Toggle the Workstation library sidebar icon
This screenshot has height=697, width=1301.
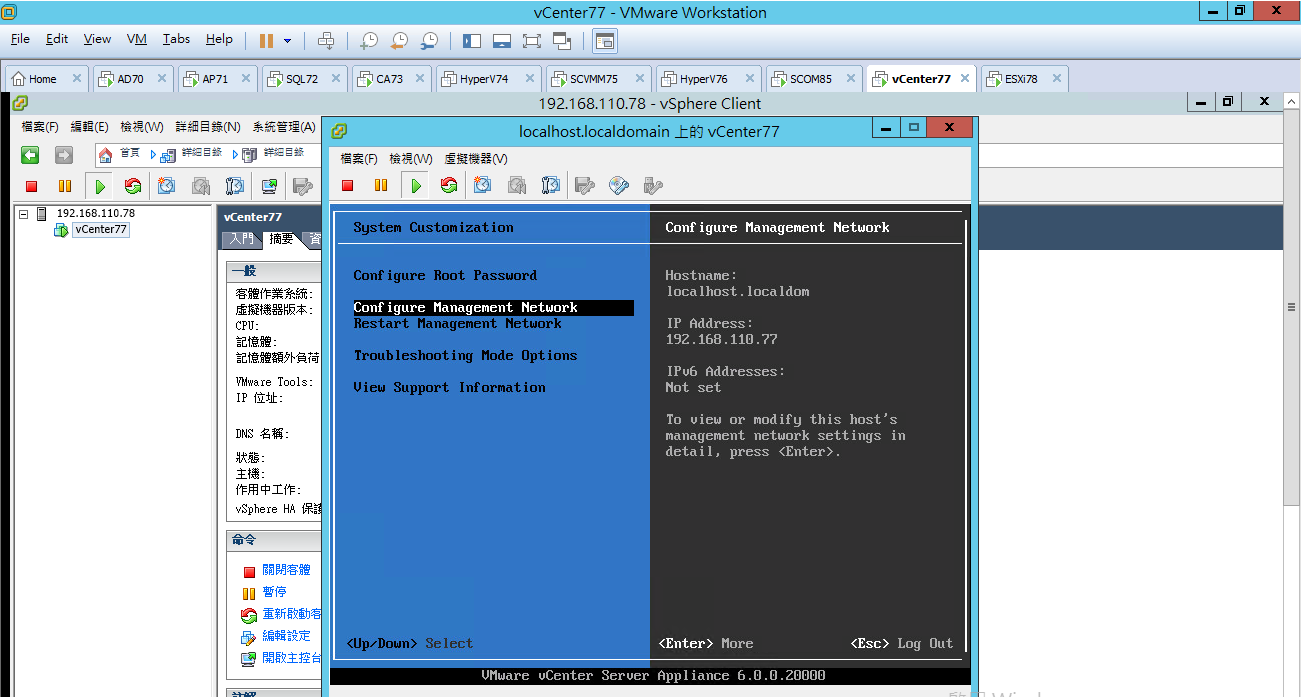pyautogui.click(x=472, y=41)
